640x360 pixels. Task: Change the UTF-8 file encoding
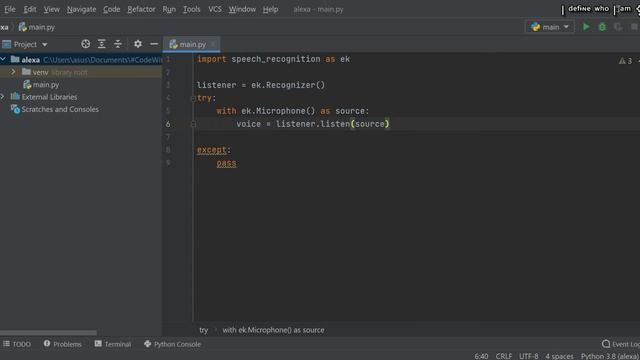pos(529,356)
